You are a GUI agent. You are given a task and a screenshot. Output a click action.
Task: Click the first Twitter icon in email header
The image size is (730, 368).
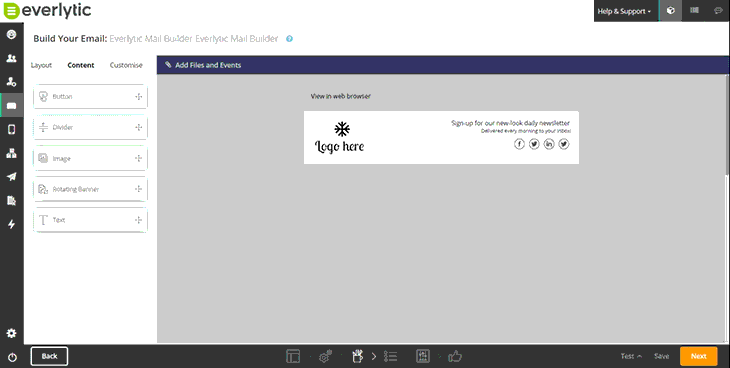(x=534, y=144)
